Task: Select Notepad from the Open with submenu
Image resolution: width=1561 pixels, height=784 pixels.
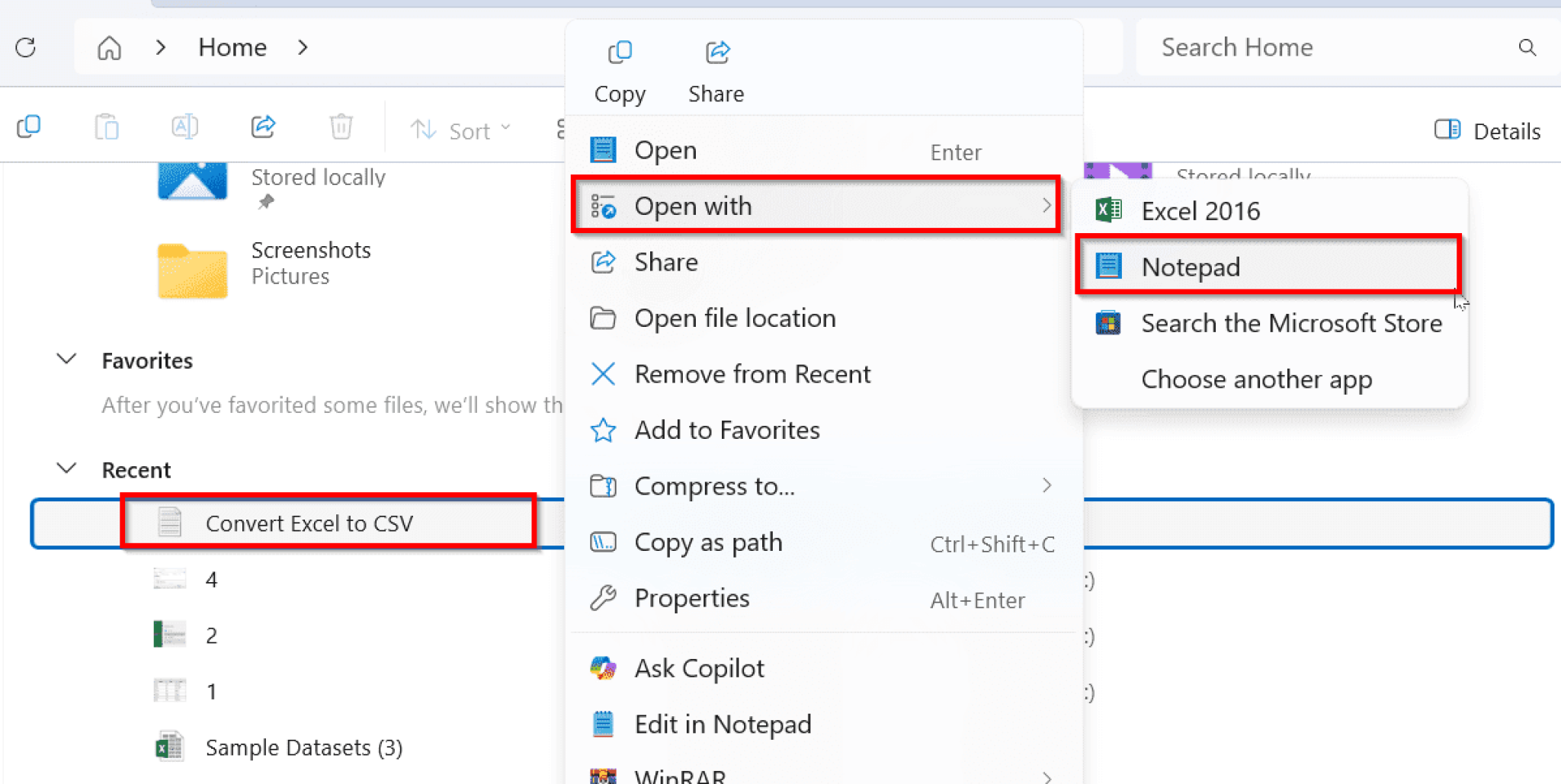Action: click(x=1191, y=267)
